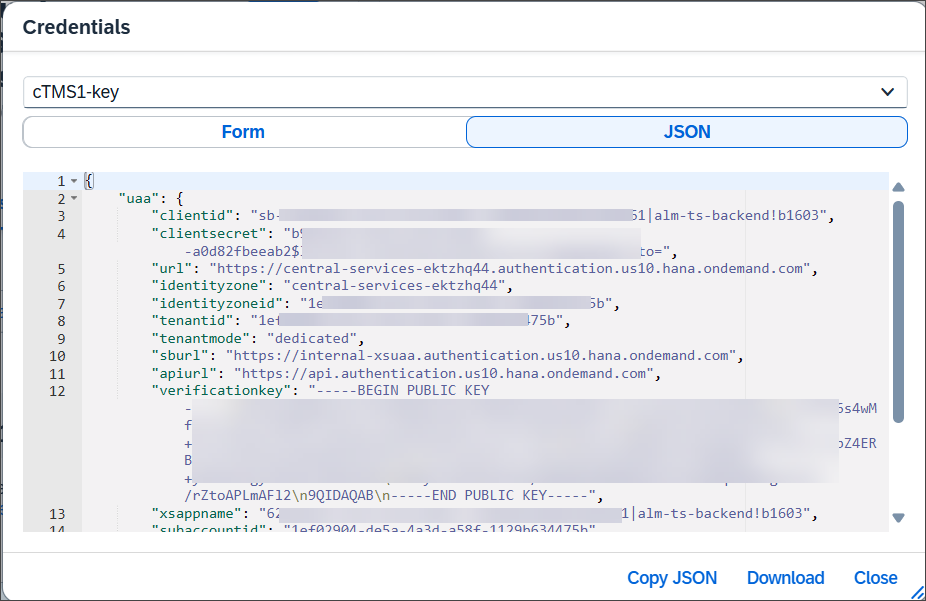Click the scroll up arrow in JSON editor
The height and width of the screenshot is (601, 926).
pos(899,187)
